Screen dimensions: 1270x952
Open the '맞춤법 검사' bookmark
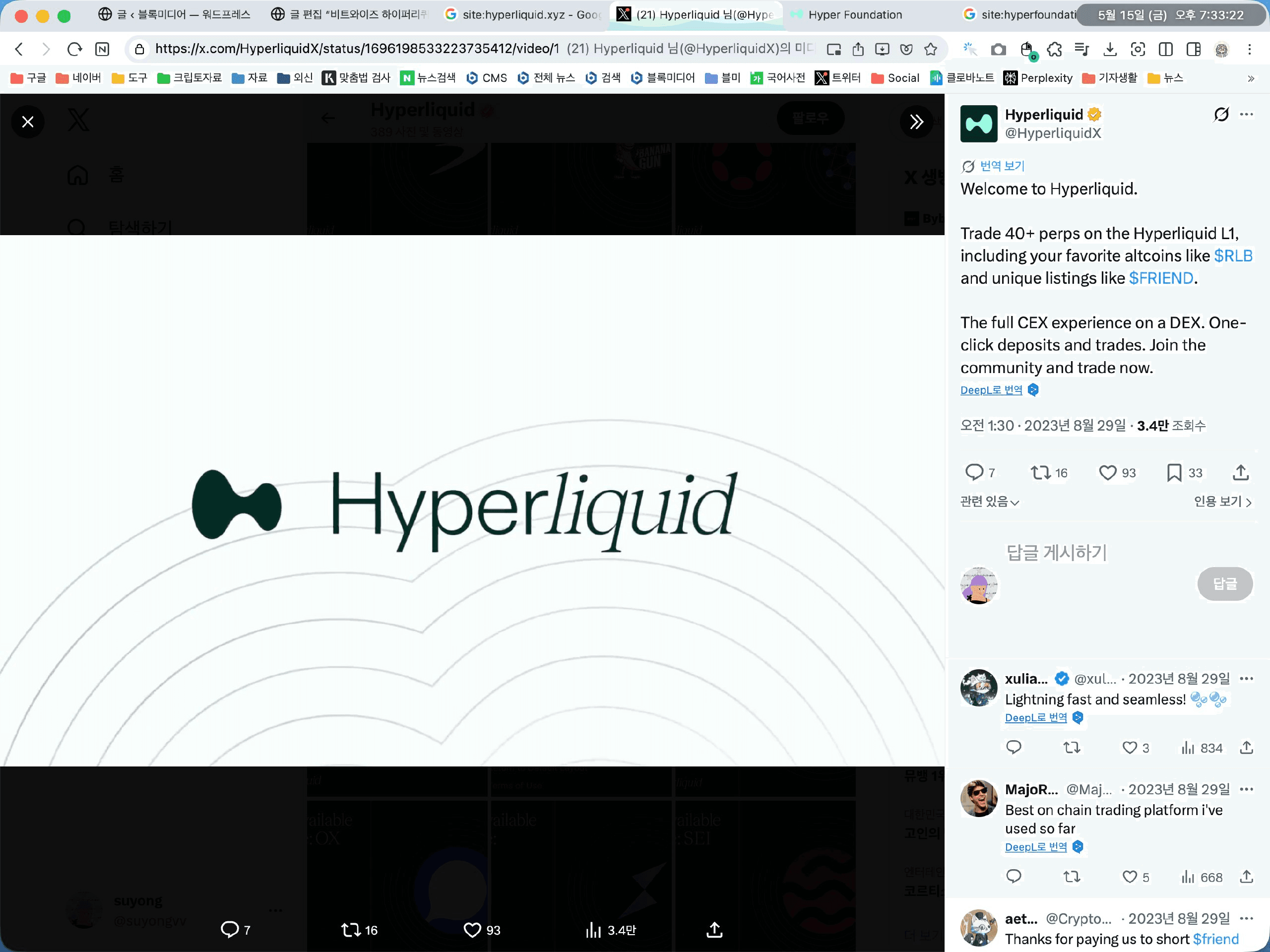click(x=356, y=77)
